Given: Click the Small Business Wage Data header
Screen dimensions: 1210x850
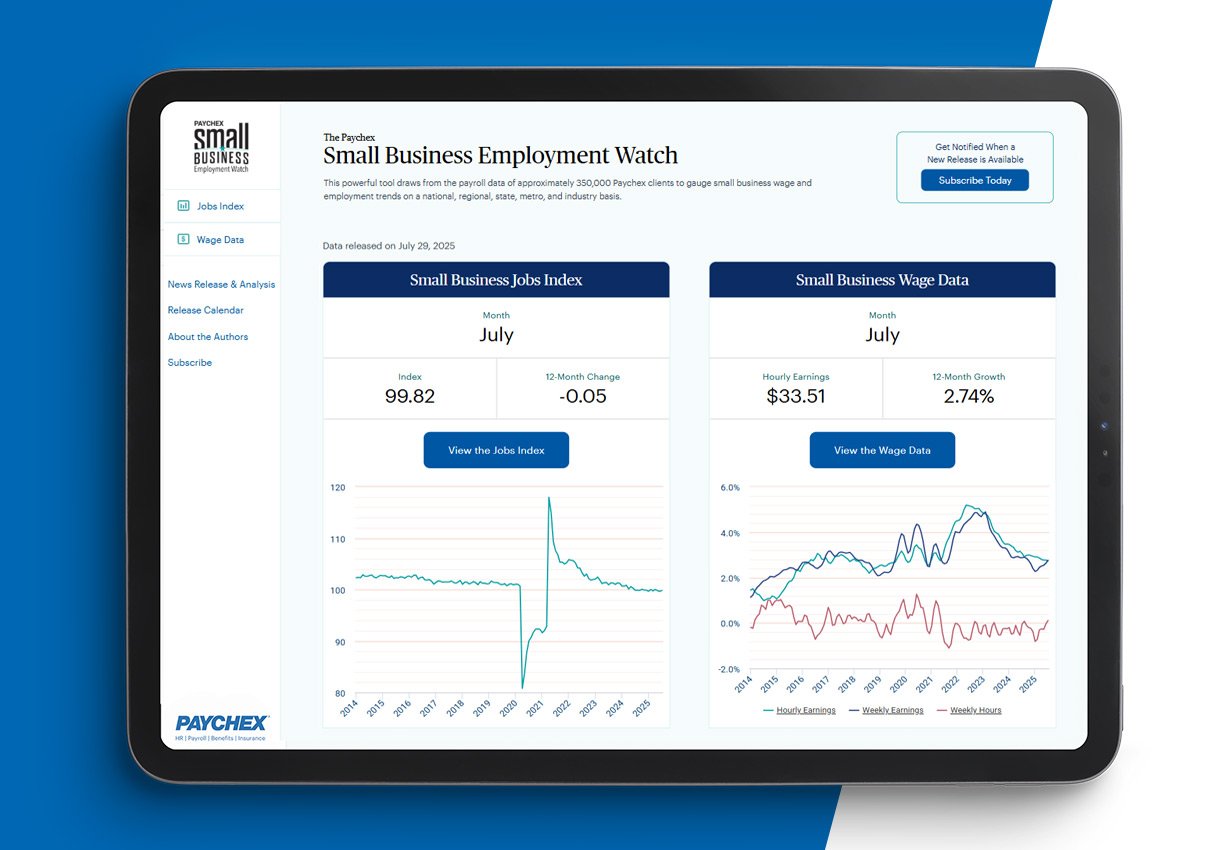Looking at the screenshot, I should 882,280.
